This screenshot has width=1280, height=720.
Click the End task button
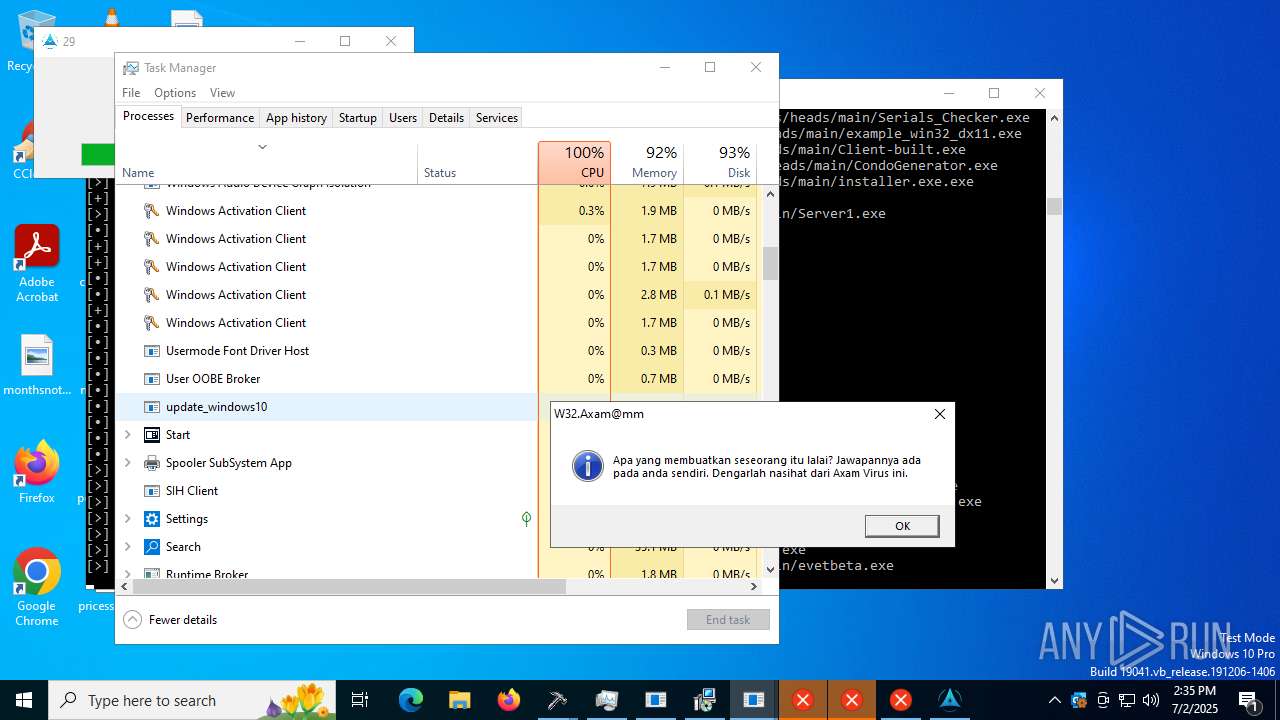tap(728, 620)
